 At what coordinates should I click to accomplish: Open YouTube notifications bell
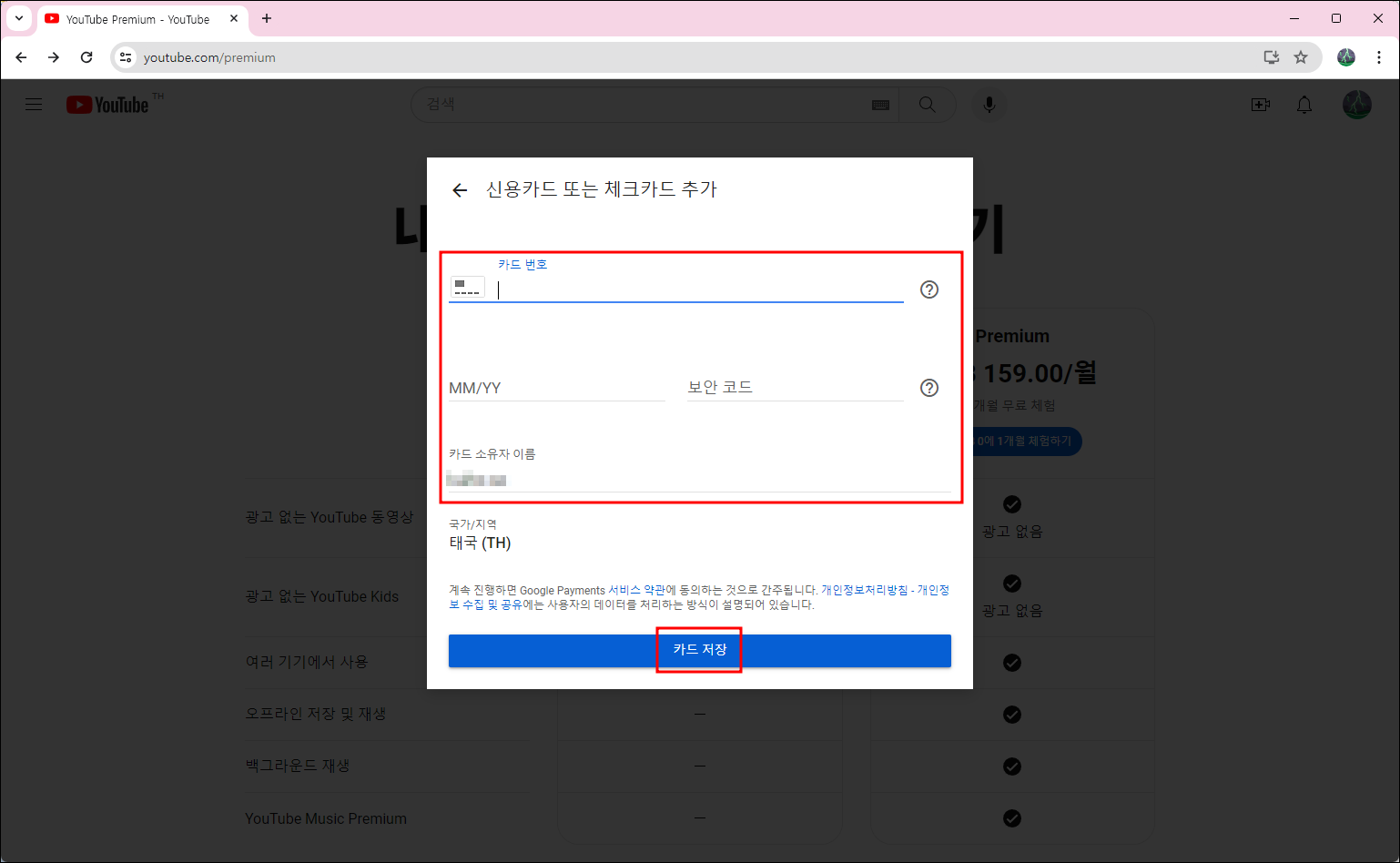[x=1304, y=105]
